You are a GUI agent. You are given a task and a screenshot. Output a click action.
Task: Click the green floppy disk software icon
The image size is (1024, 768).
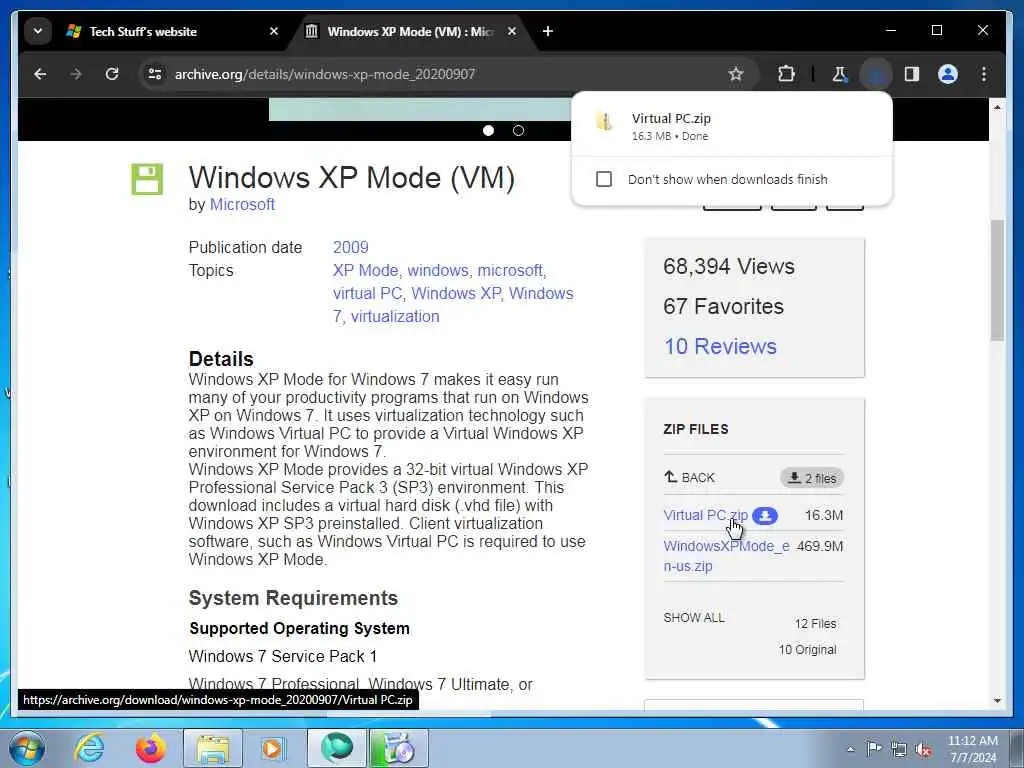(x=147, y=180)
